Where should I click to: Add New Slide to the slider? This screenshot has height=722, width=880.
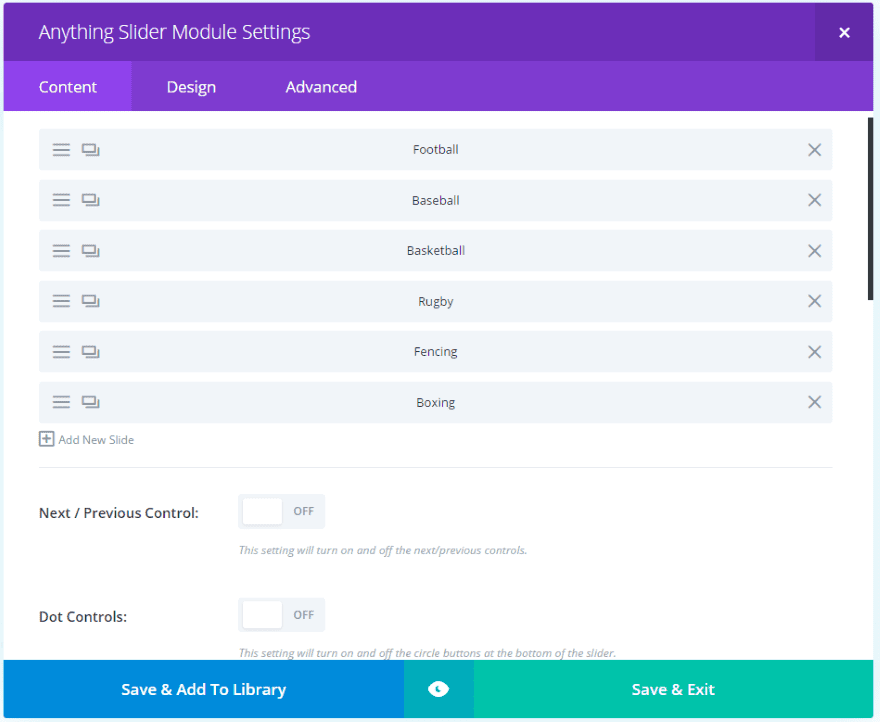[x=87, y=439]
